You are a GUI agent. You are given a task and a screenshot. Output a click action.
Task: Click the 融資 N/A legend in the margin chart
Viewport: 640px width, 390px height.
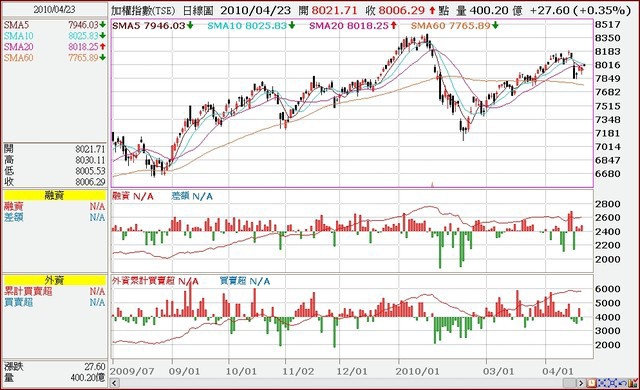tap(133, 197)
